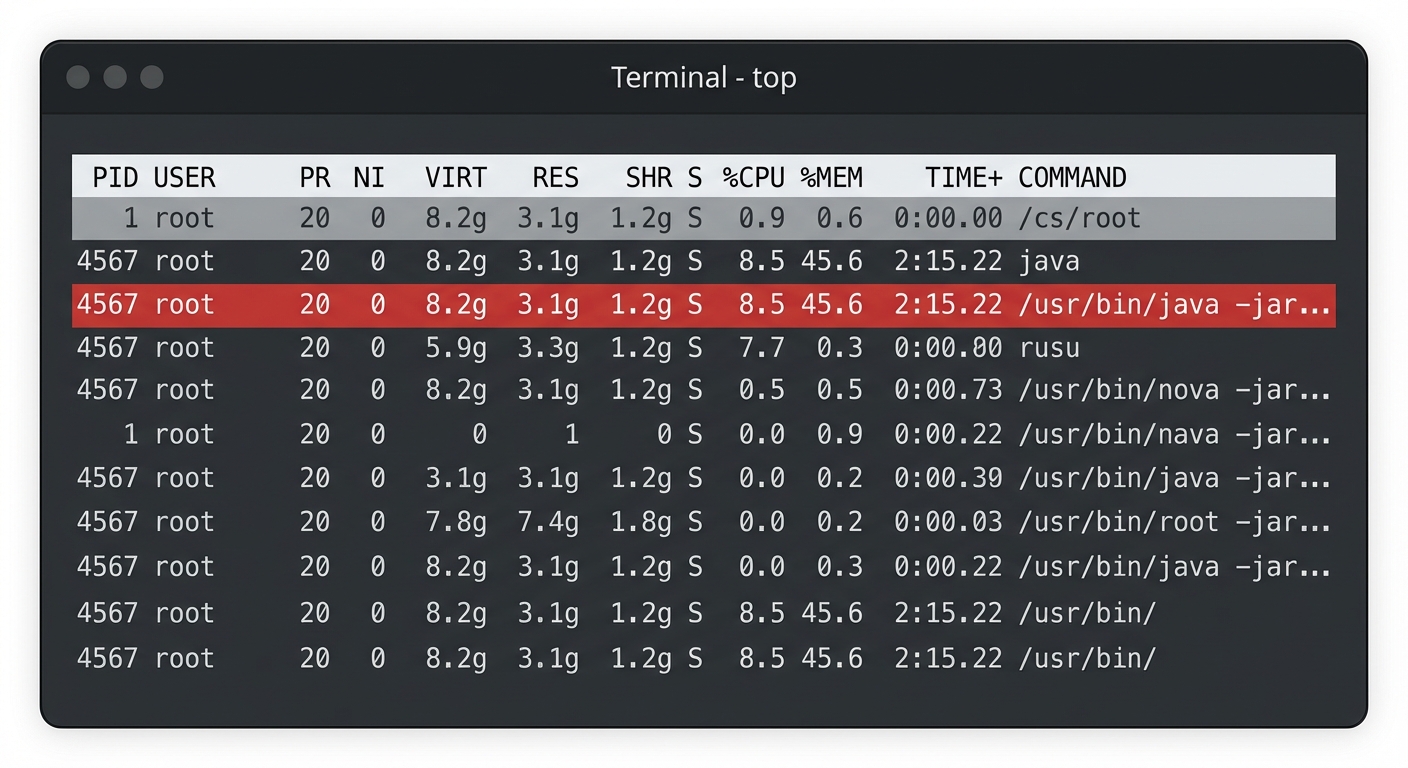The height and width of the screenshot is (768, 1408).
Task: Sort processes by %CPU header
Action: (x=754, y=178)
